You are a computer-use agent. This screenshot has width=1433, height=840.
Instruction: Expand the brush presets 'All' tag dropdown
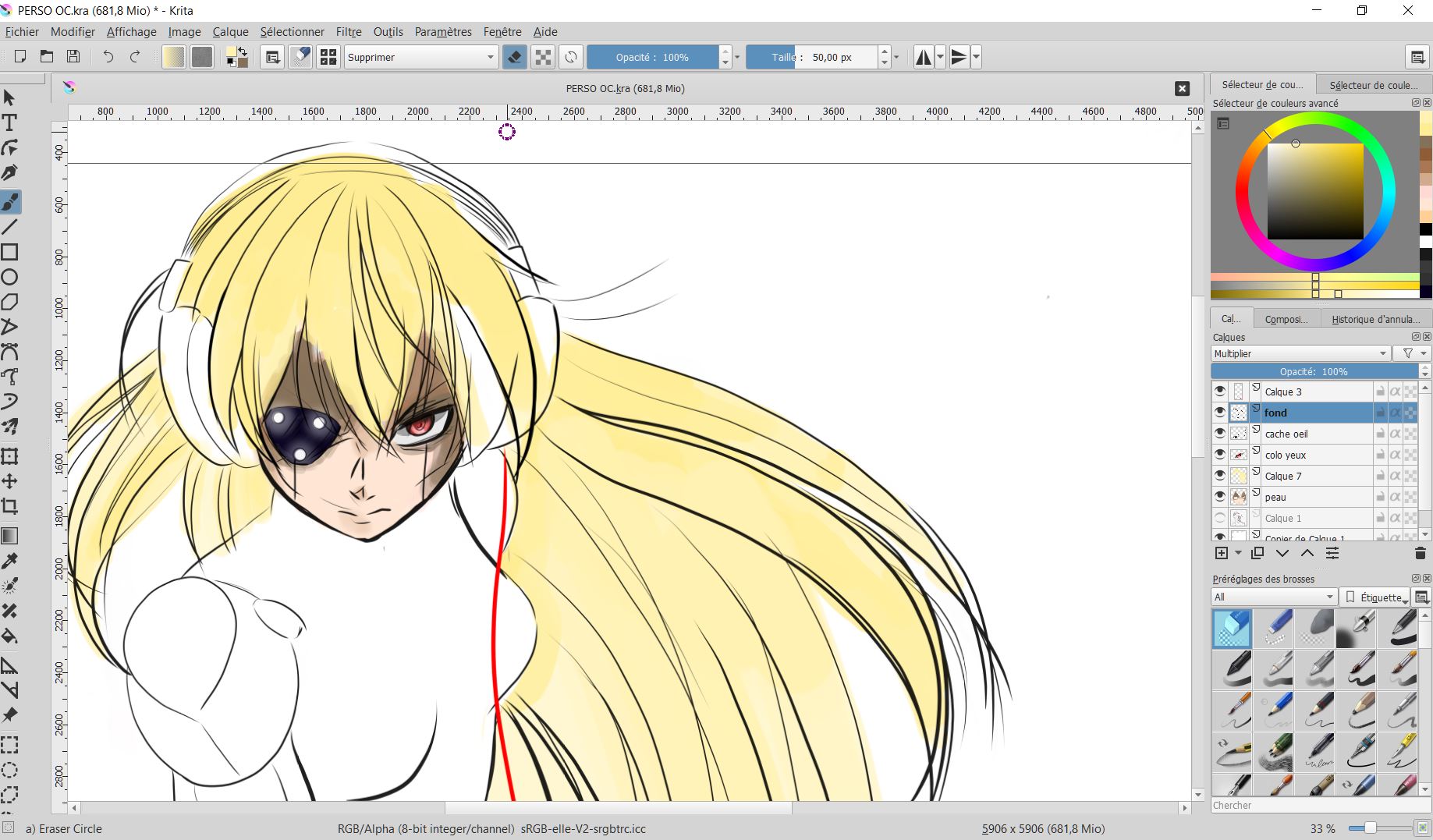coord(1273,597)
